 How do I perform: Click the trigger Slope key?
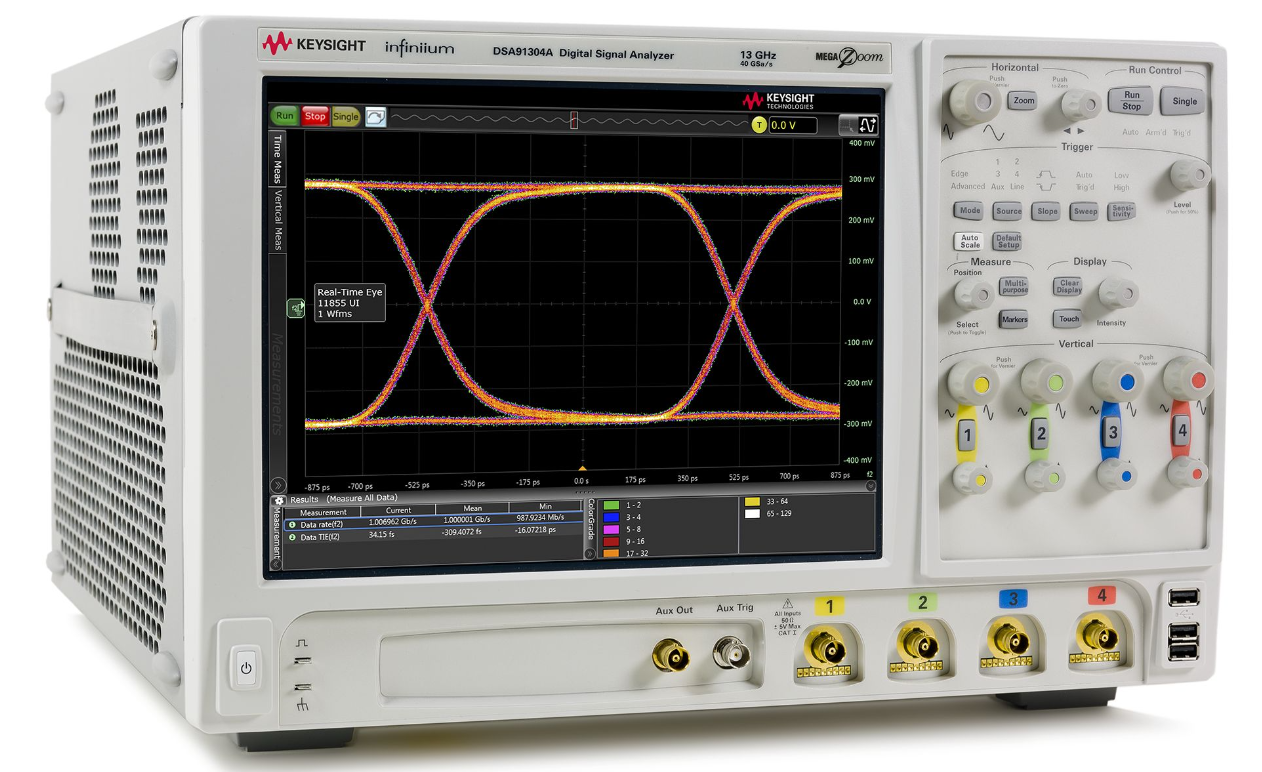pos(1047,212)
